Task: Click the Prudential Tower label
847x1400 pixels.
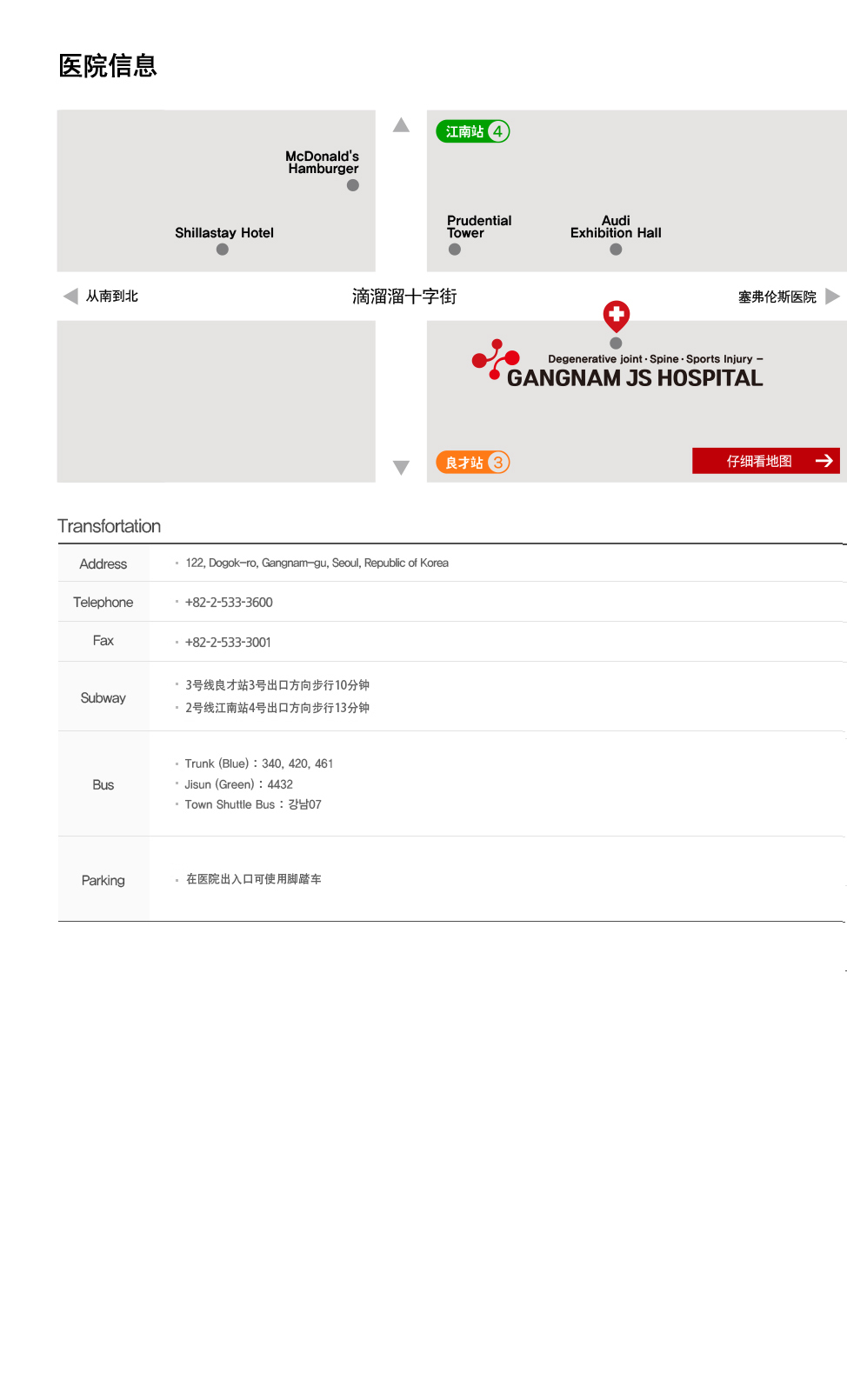Action: [479, 227]
